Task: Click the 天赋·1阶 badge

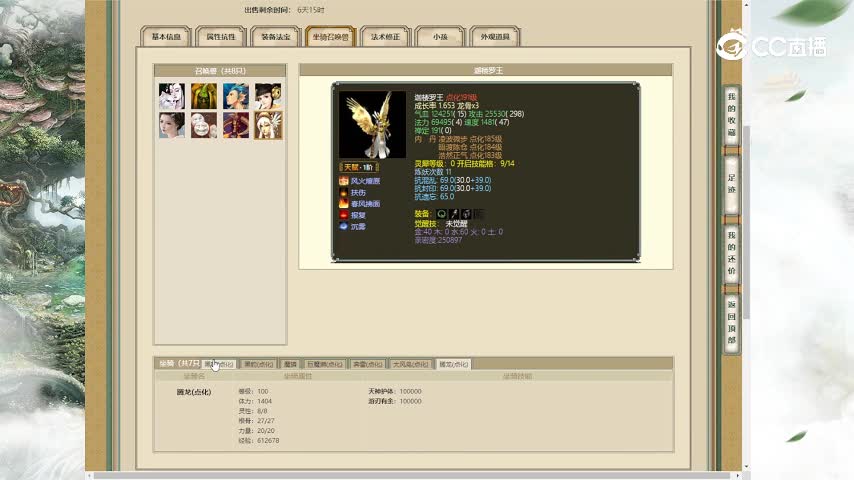Action: 359,167
